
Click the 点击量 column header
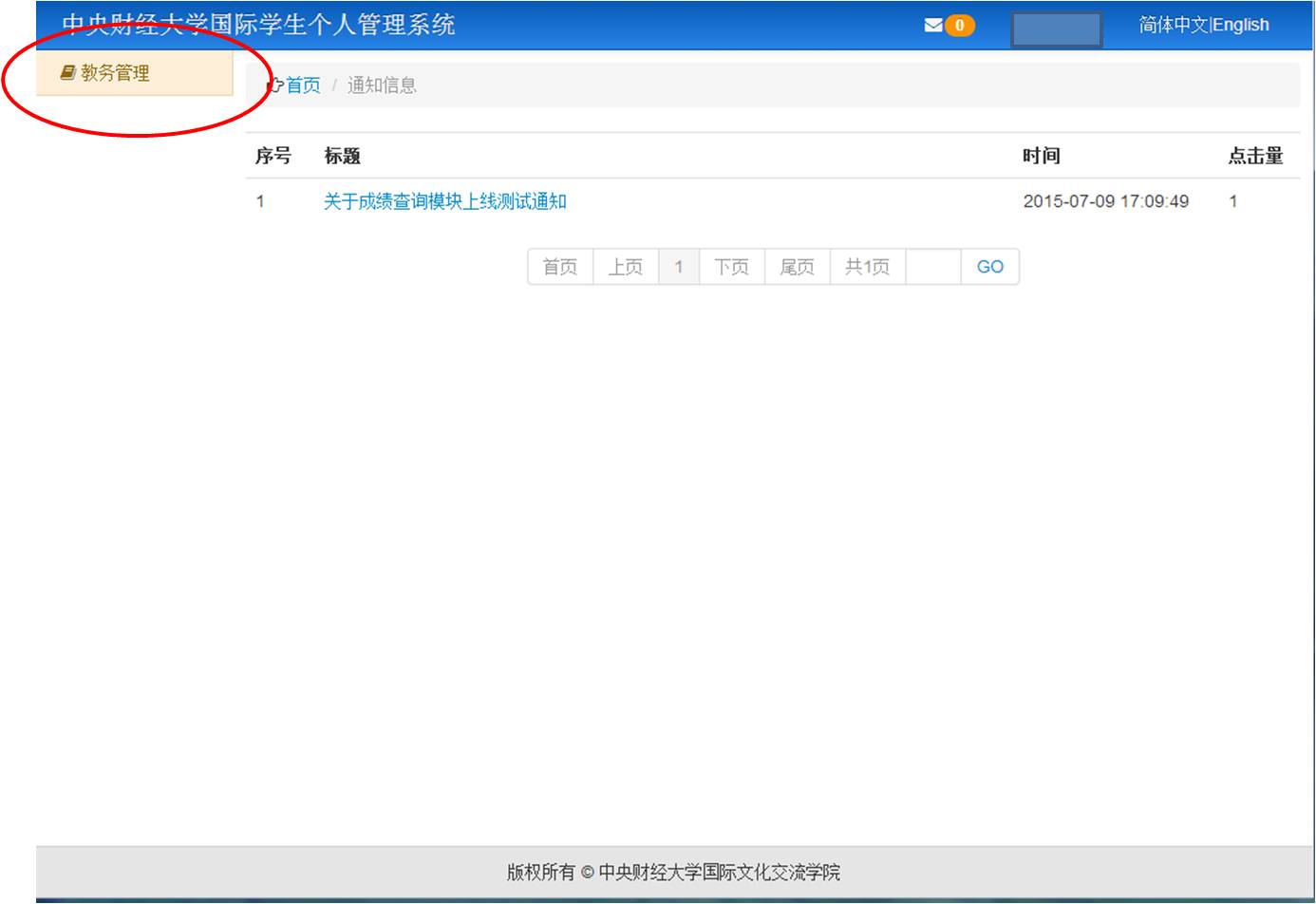[x=1255, y=156]
